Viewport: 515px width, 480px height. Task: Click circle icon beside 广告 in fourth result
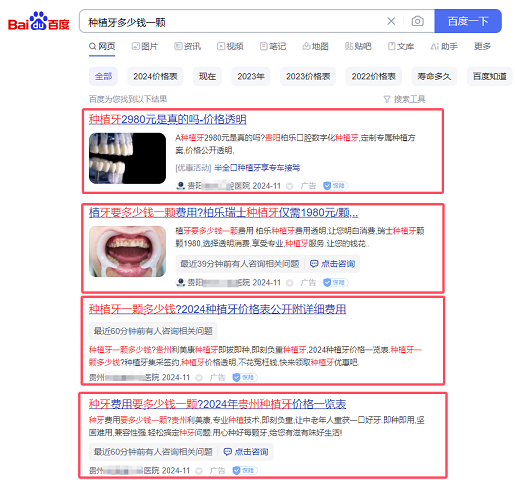coord(199,471)
